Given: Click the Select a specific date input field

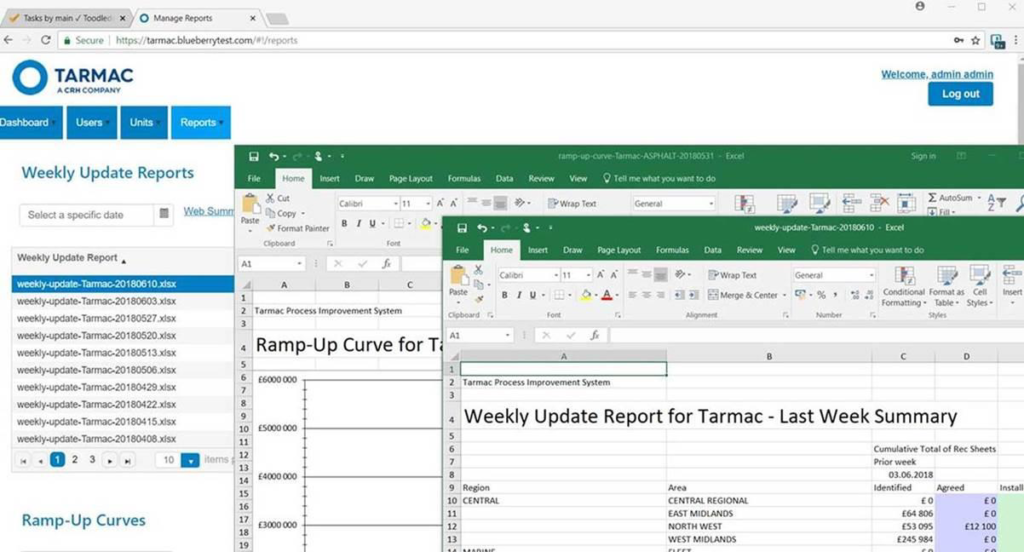Looking at the screenshot, I should [x=87, y=215].
